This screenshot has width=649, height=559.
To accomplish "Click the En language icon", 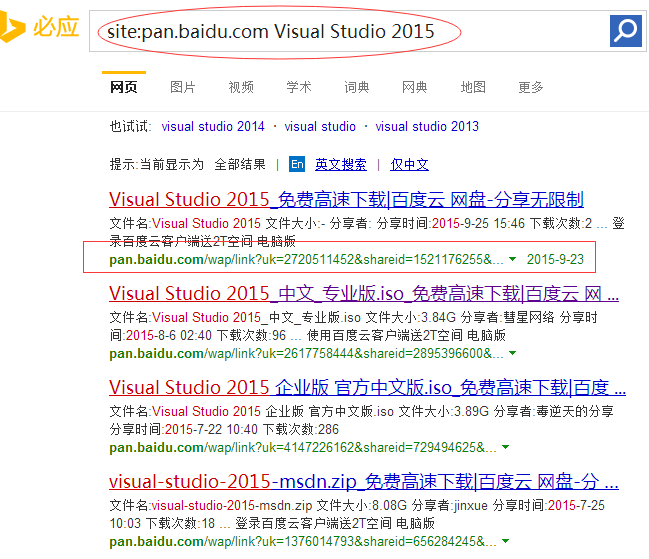I will point(297,164).
